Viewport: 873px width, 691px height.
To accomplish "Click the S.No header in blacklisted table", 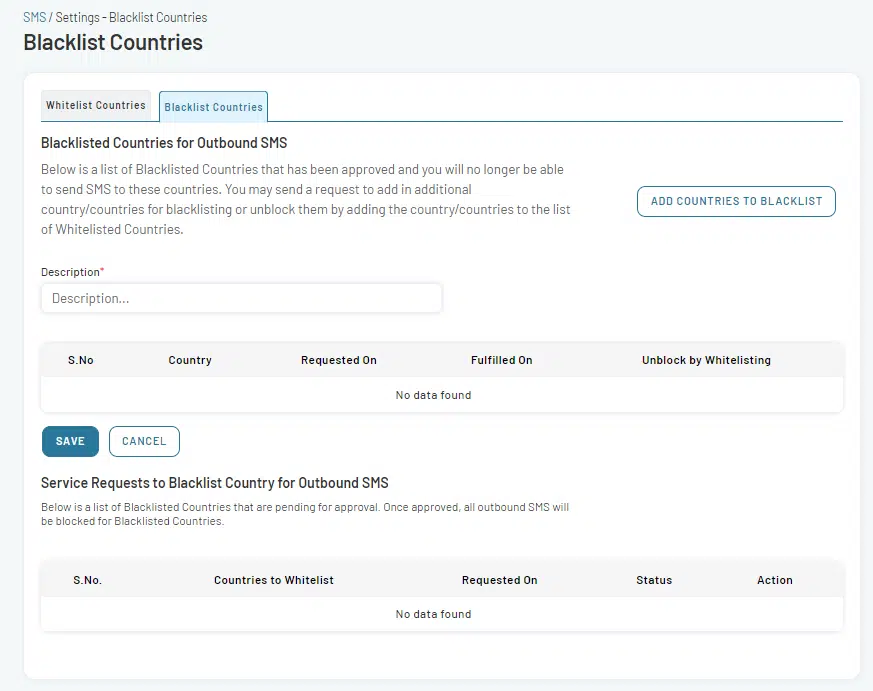I will click(81, 360).
